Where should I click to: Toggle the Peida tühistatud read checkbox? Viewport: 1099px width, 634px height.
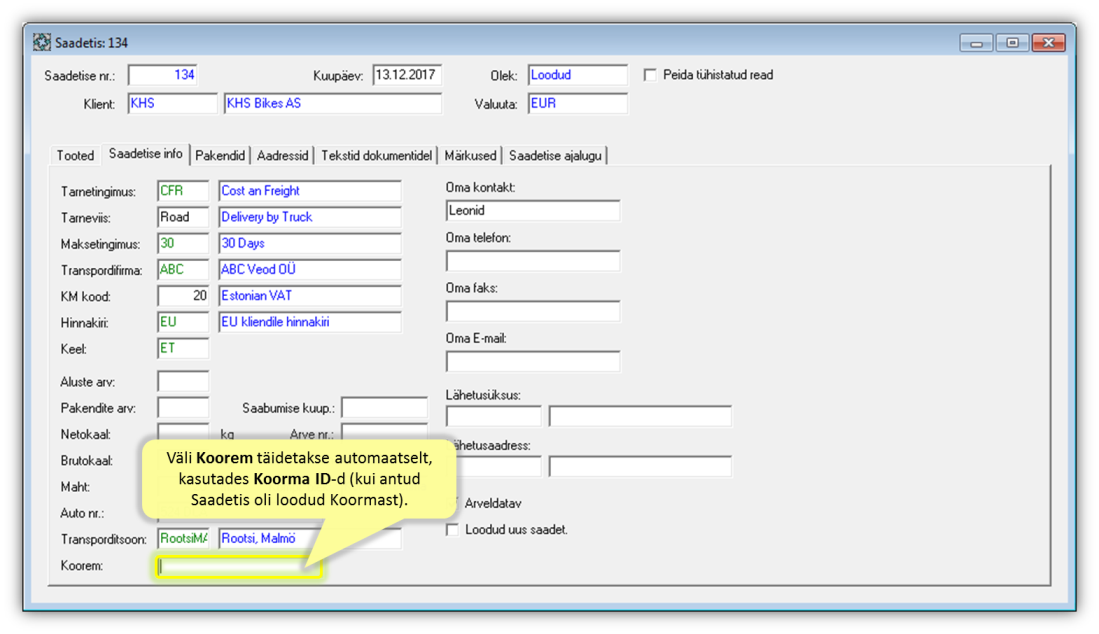coord(650,75)
